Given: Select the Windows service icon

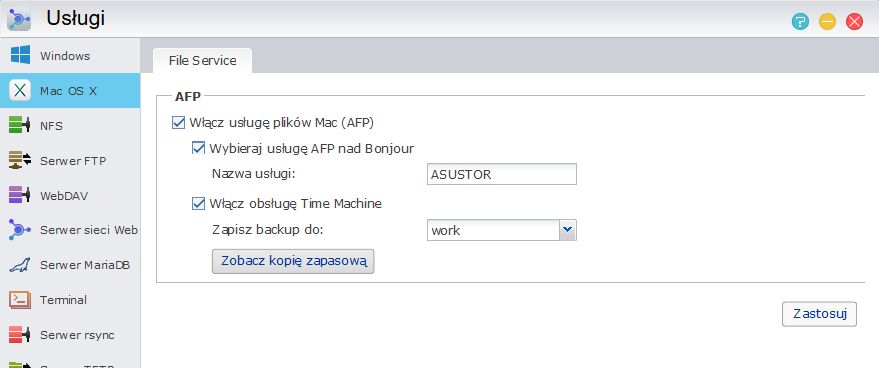Looking at the screenshot, I should pyautogui.click(x=20, y=55).
